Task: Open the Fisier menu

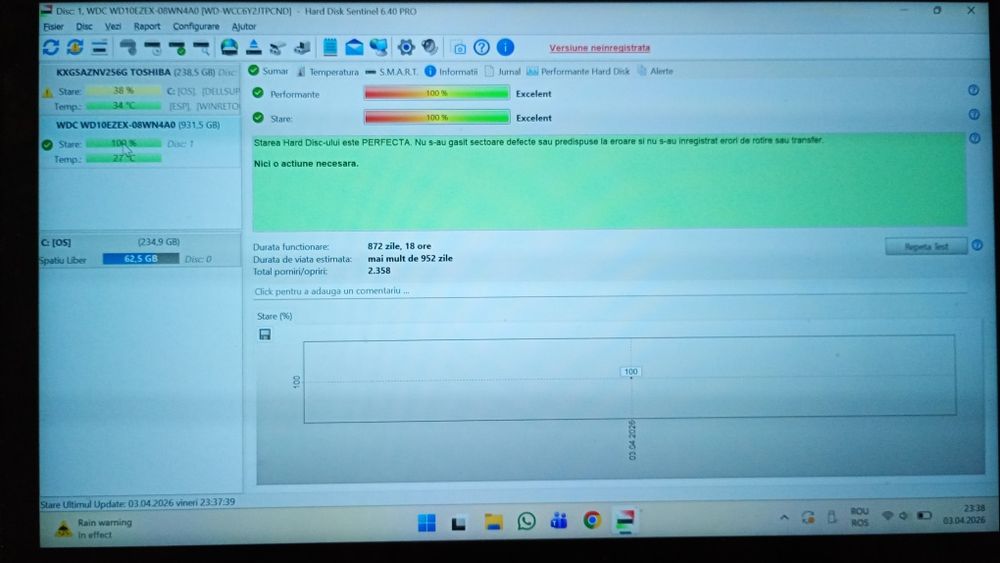Action: [53, 27]
